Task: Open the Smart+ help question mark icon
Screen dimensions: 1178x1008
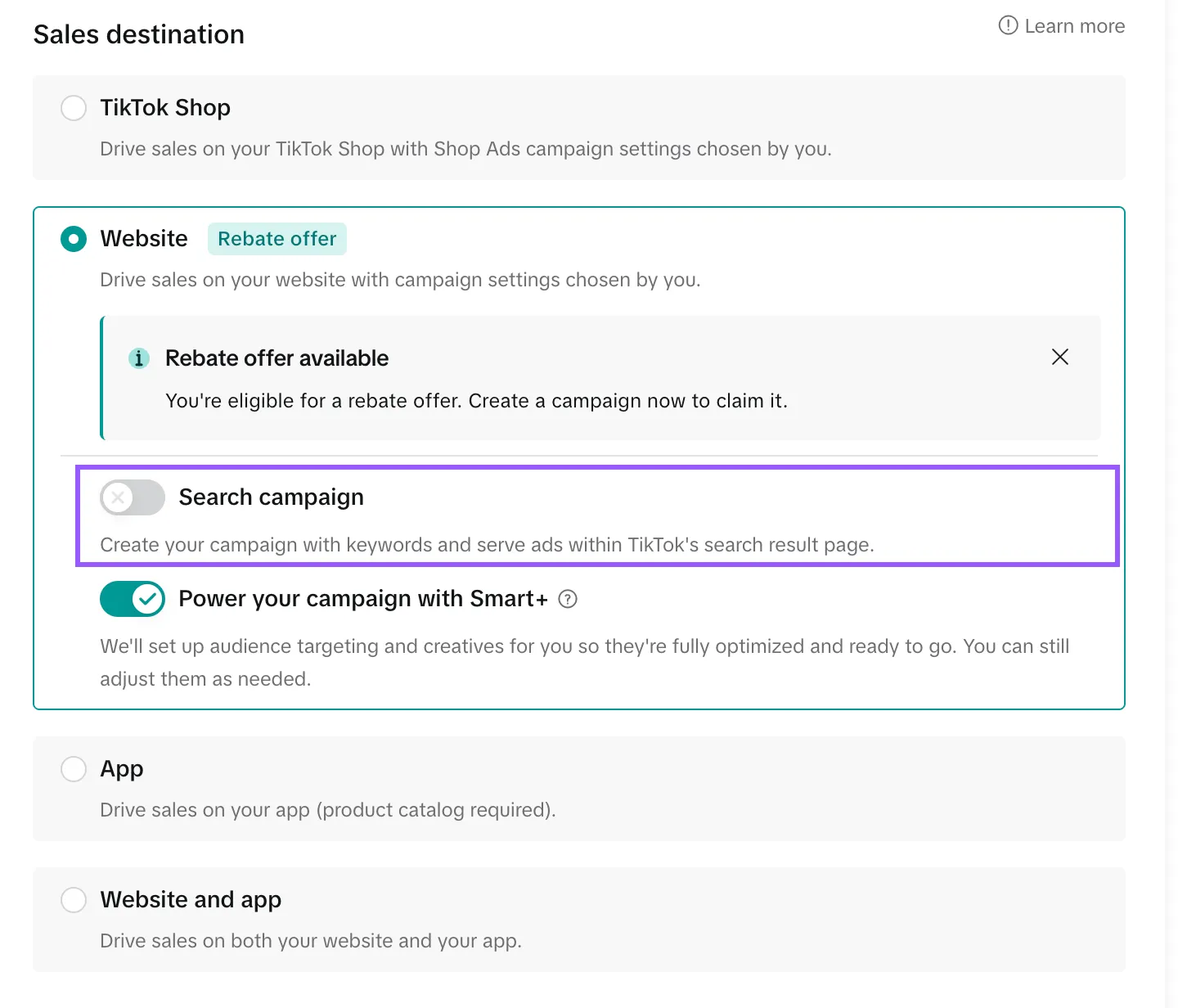Action: [x=568, y=599]
